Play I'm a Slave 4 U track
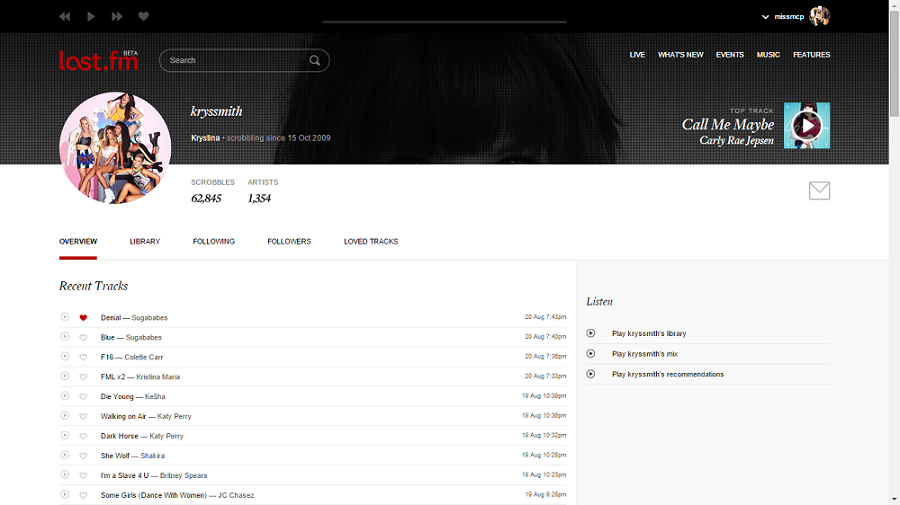 pos(65,474)
